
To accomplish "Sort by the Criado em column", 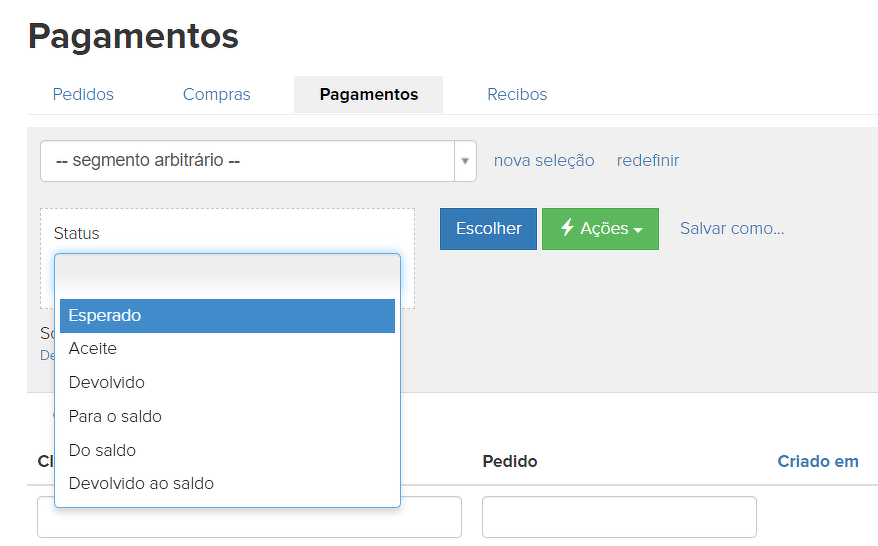I will tap(817, 461).
